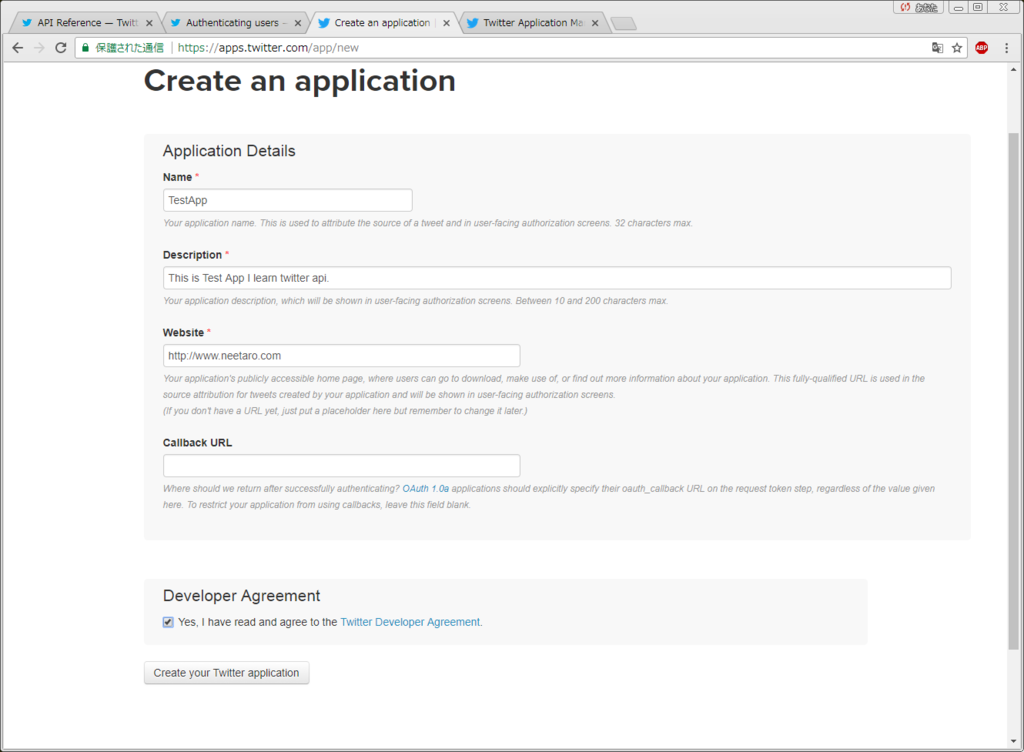Close the Create an application tab

click(446, 23)
